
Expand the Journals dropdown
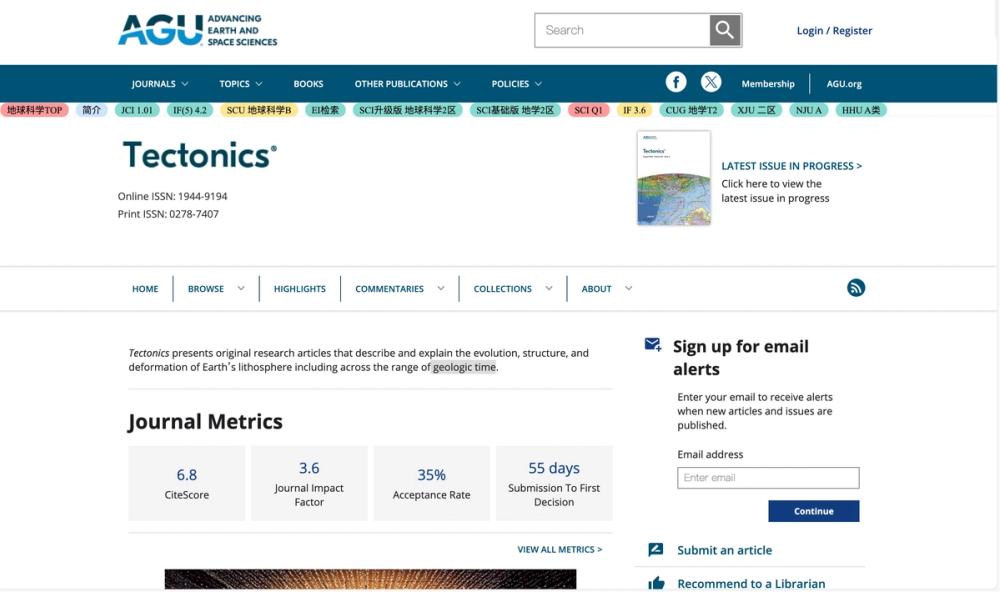[159, 84]
